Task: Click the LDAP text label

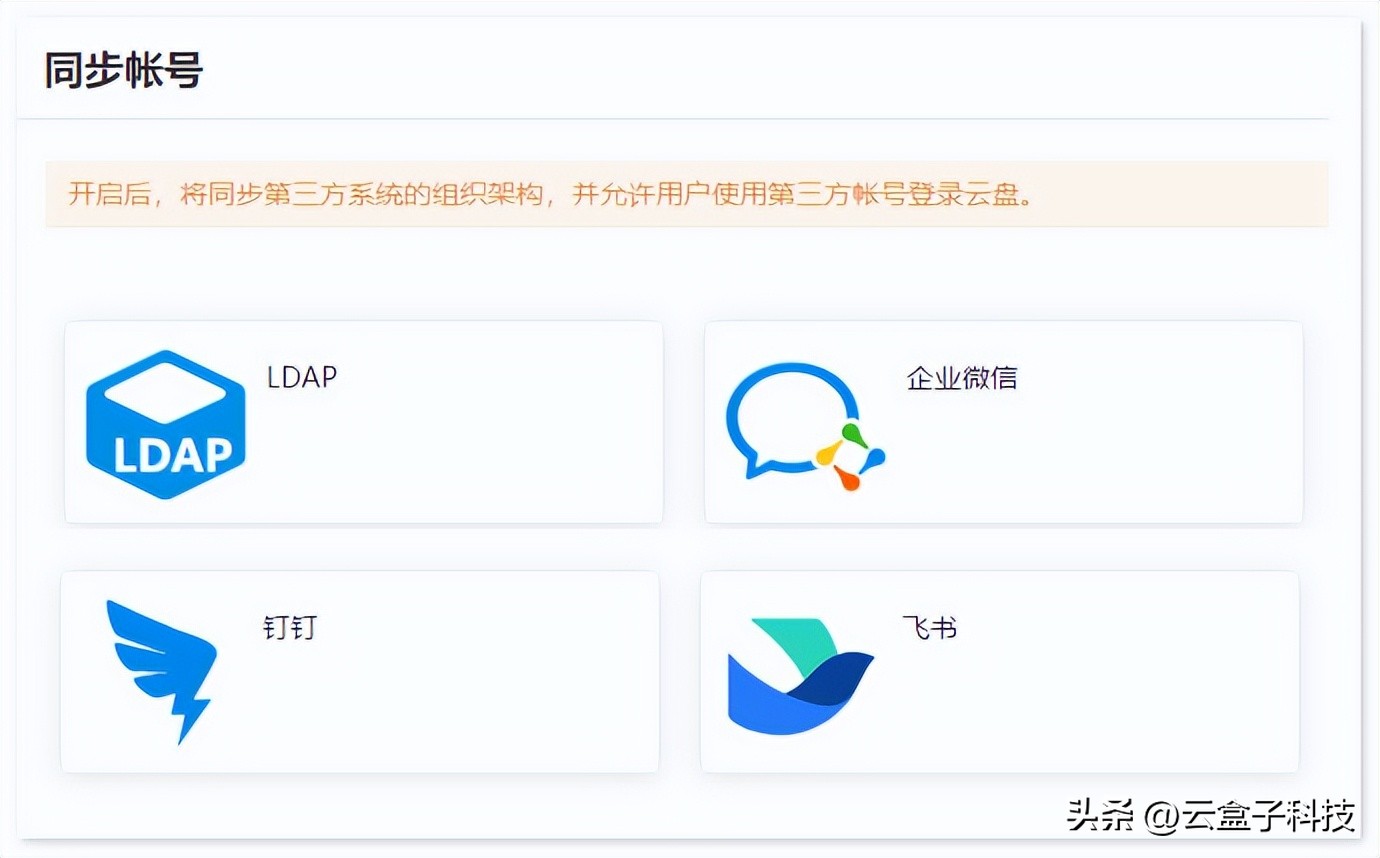Action: point(301,377)
